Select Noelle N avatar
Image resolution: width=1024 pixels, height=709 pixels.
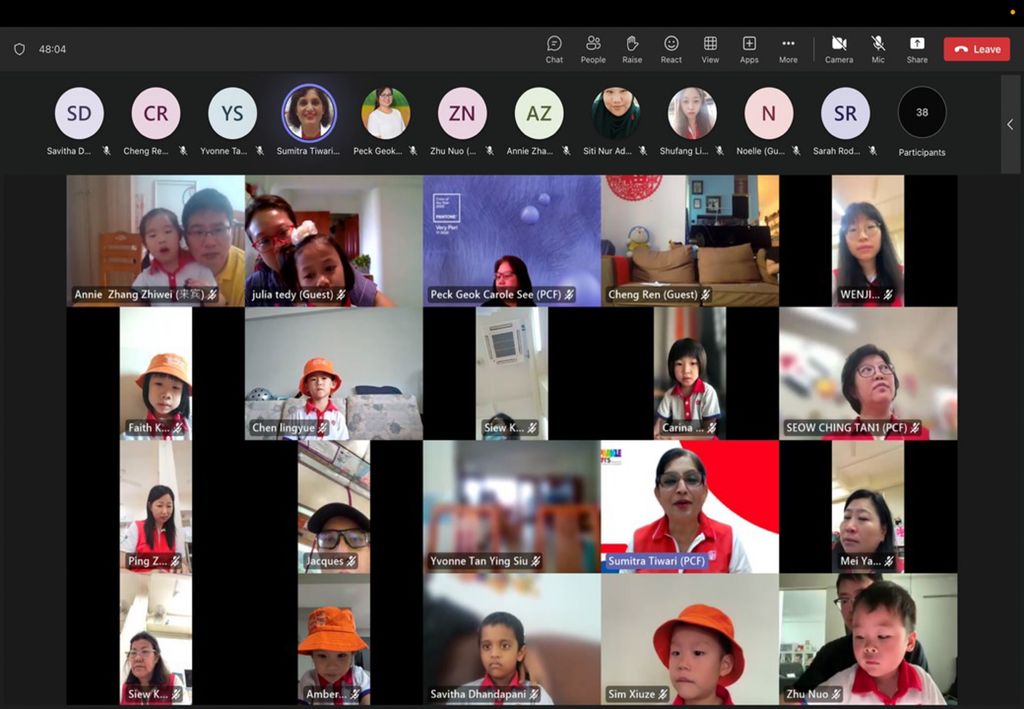pos(769,113)
